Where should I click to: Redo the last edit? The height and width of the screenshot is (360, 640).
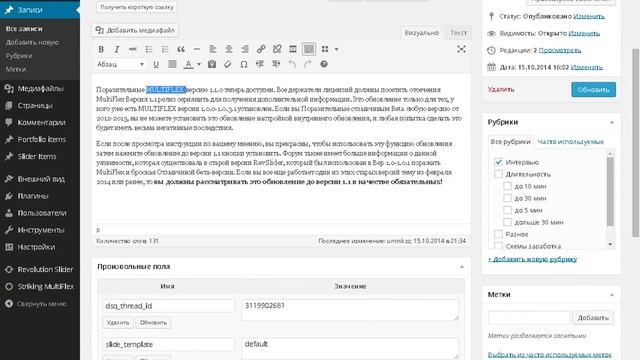(x=308, y=64)
